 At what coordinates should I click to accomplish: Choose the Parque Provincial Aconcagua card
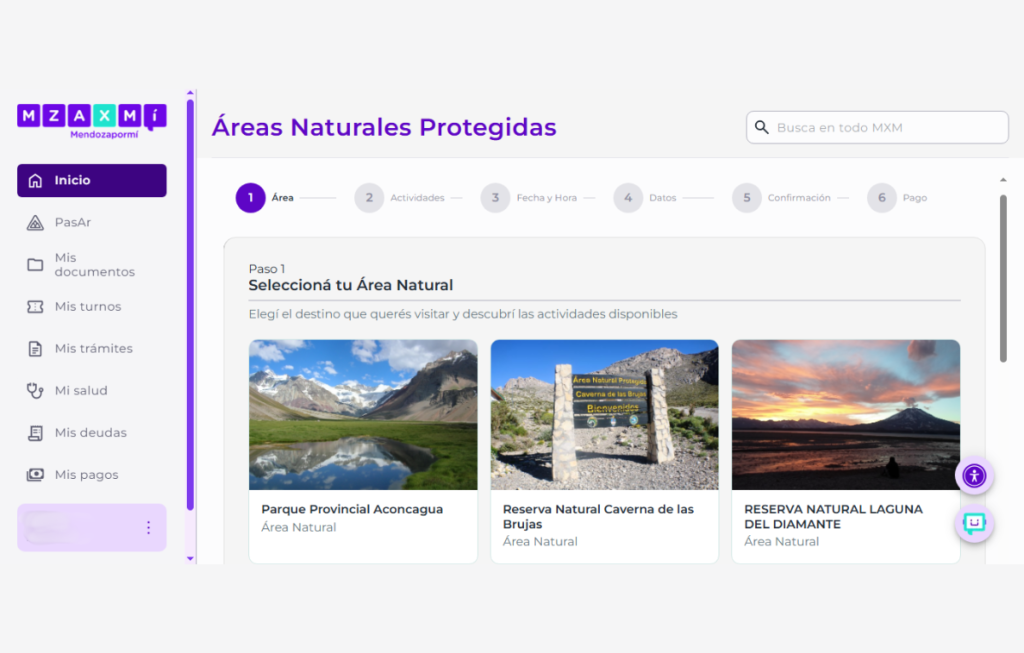tap(363, 450)
